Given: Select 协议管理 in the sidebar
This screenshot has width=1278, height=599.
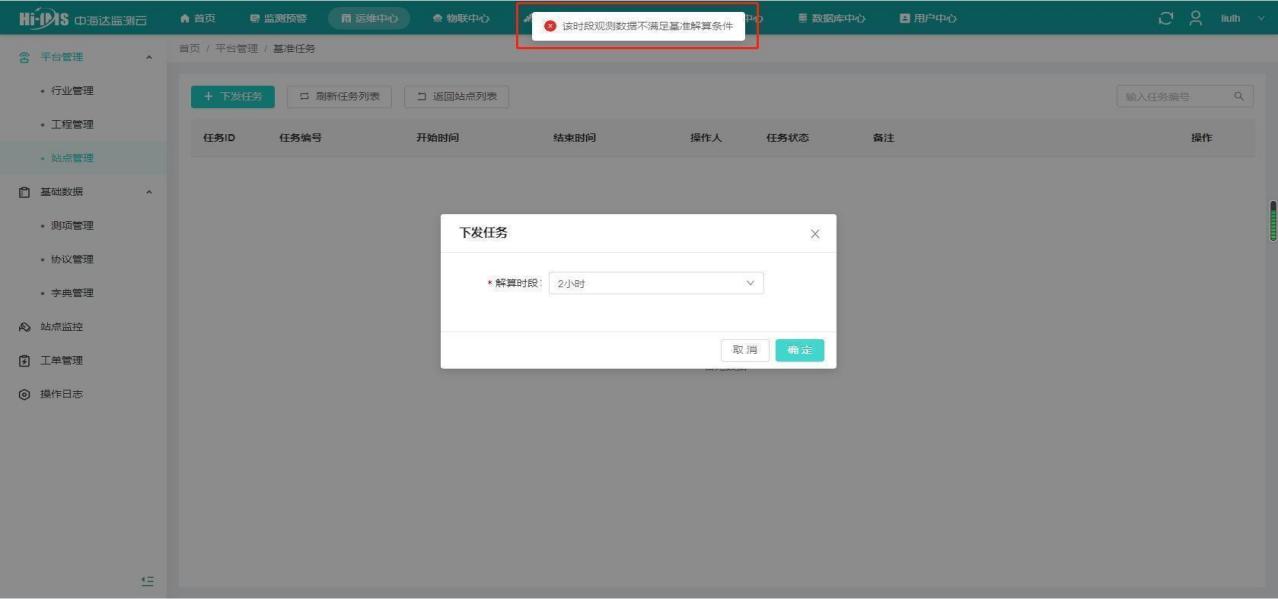Looking at the screenshot, I should [x=72, y=259].
